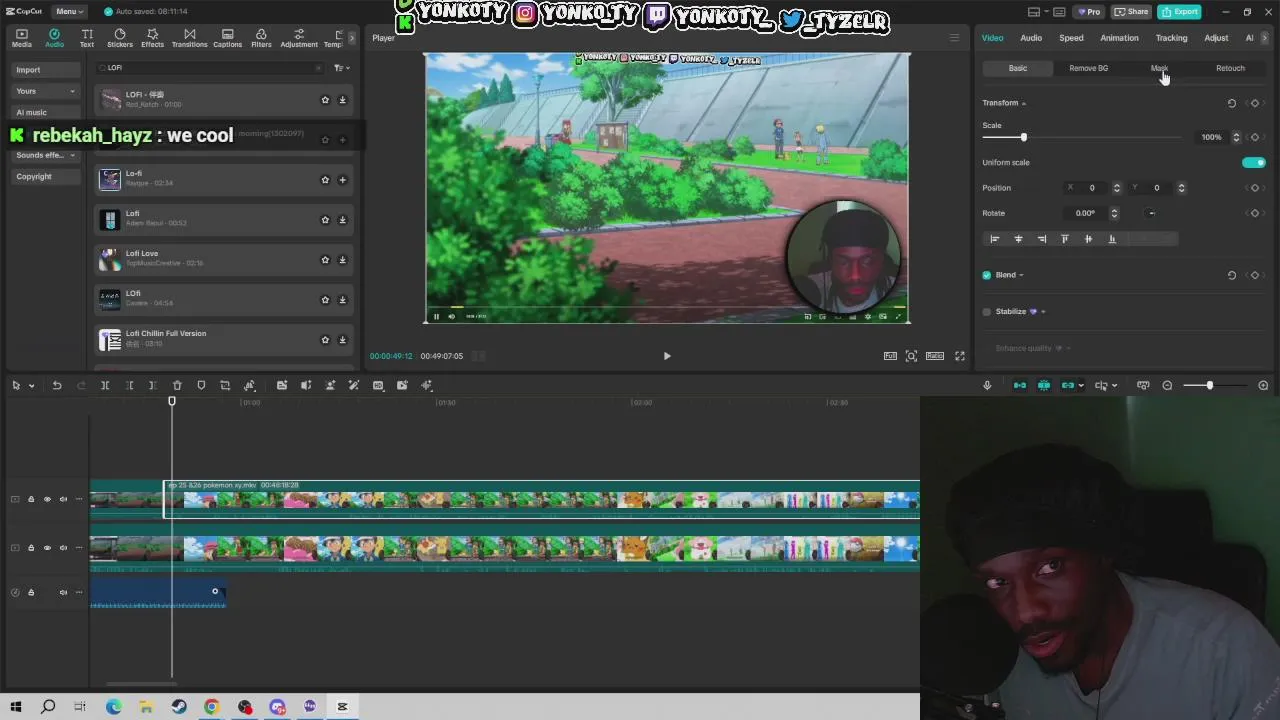Viewport: 1280px width, 720px height.
Task: Open full screen preview
Action: click(x=960, y=356)
